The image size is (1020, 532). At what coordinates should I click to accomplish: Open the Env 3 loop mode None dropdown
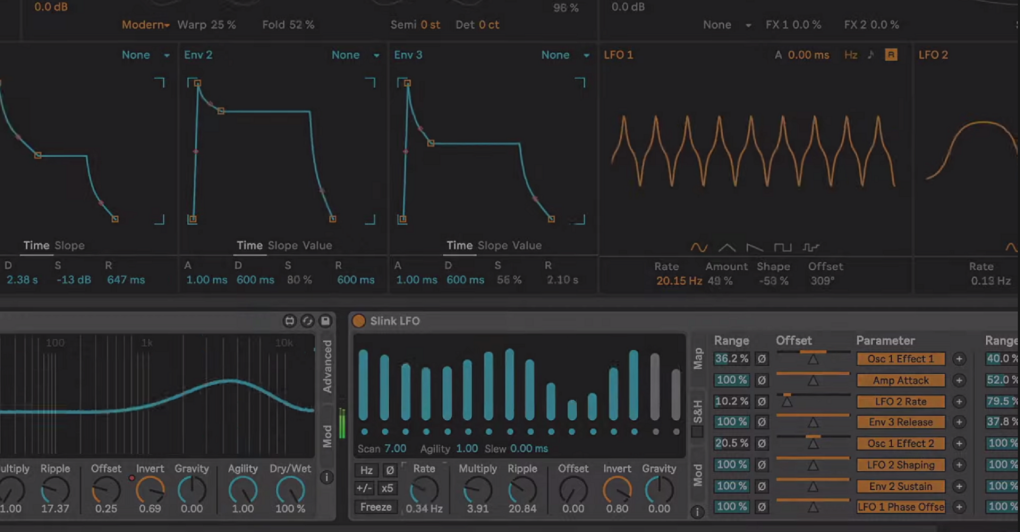click(565, 55)
